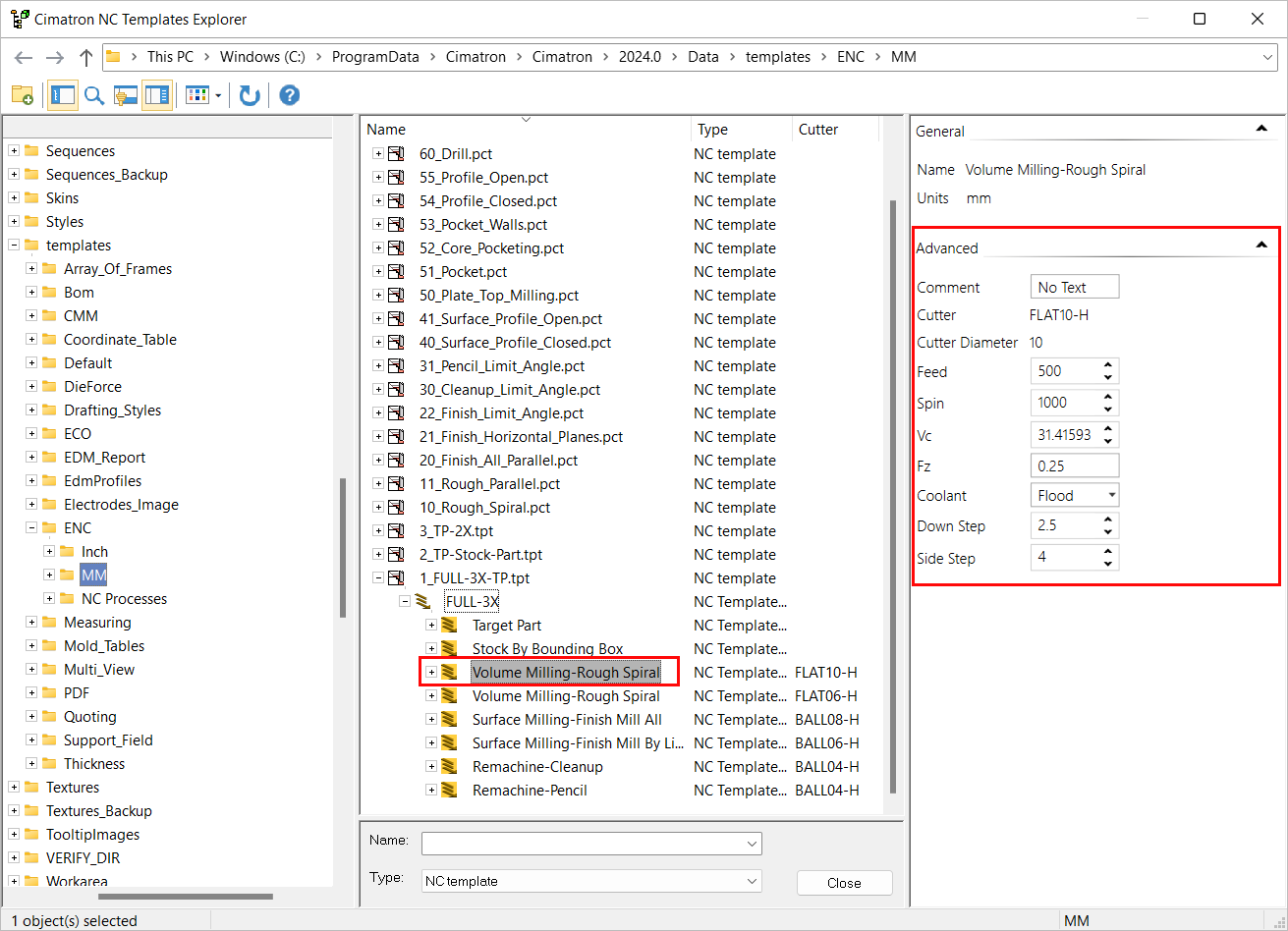Image resolution: width=1288 pixels, height=931 pixels.
Task: Sort by the Type column header
Action: [742, 130]
